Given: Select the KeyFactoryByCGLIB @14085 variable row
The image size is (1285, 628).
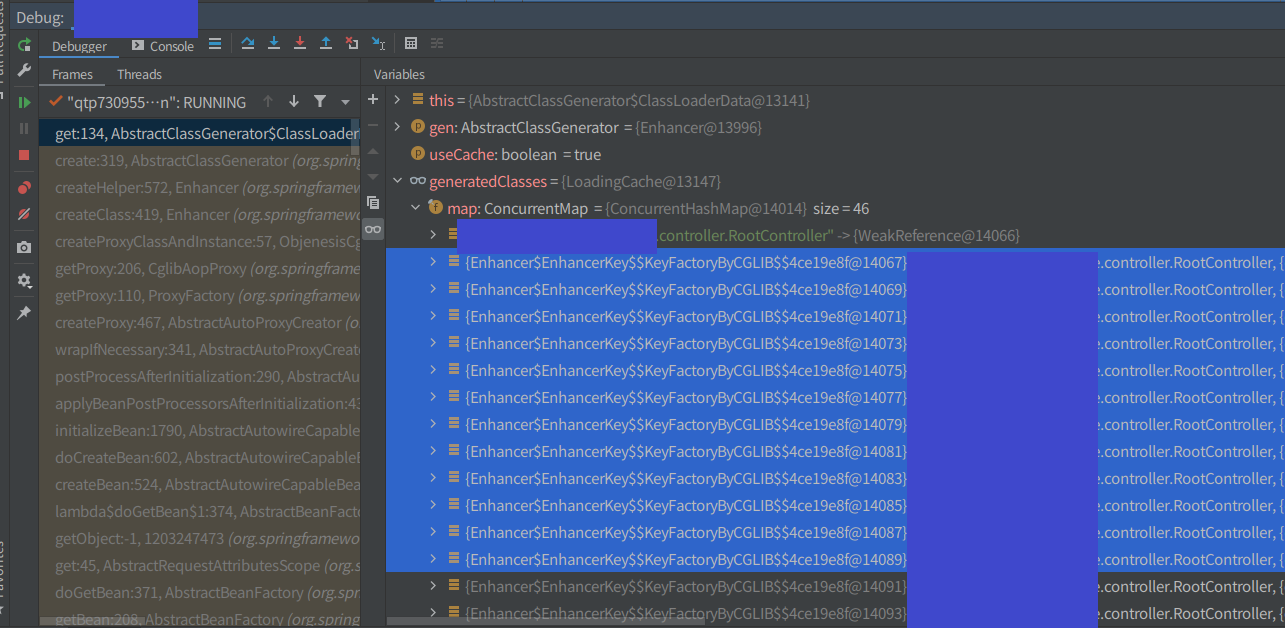Looking at the screenshot, I should (835, 505).
